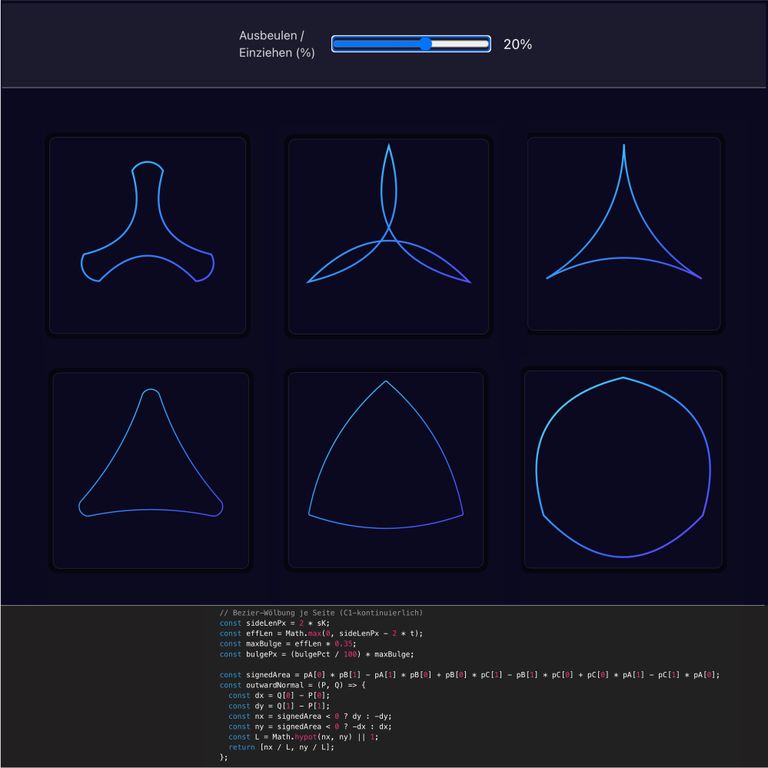Select the nearly circular bulged shape card

tap(623, 470)
